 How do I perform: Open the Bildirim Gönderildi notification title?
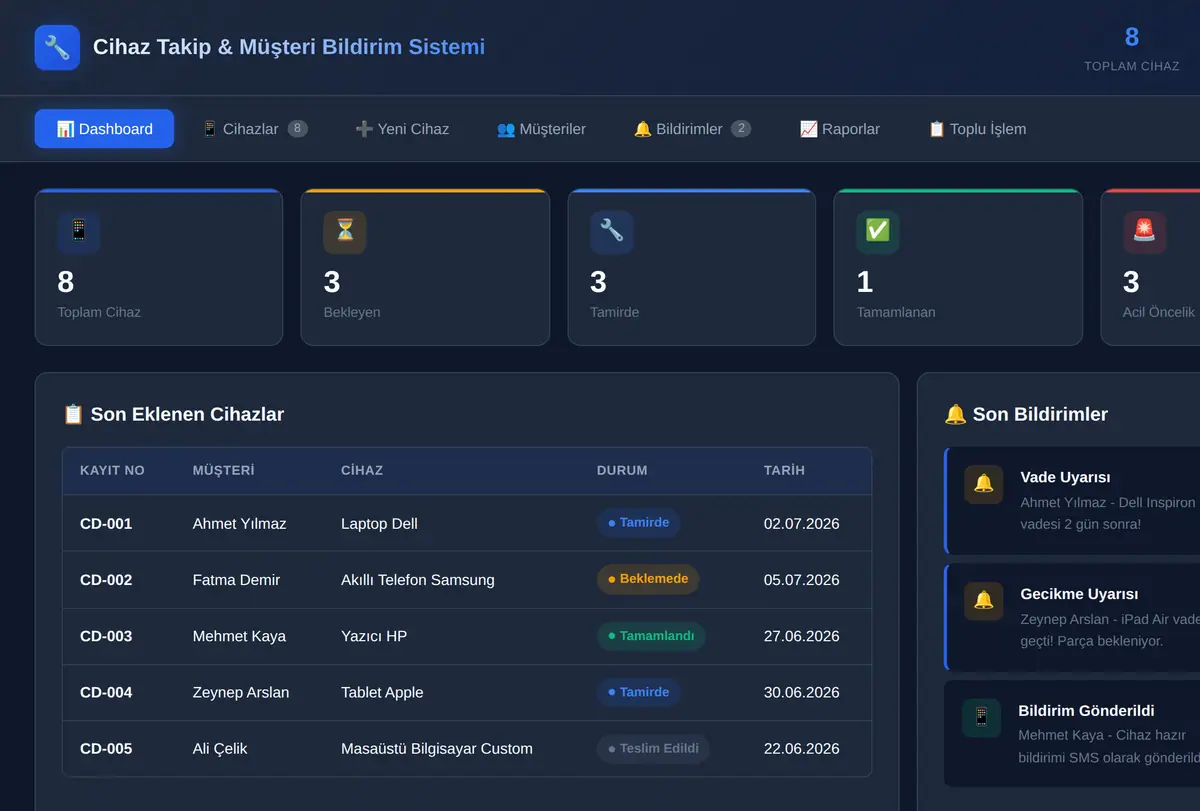pos(1086,711)
